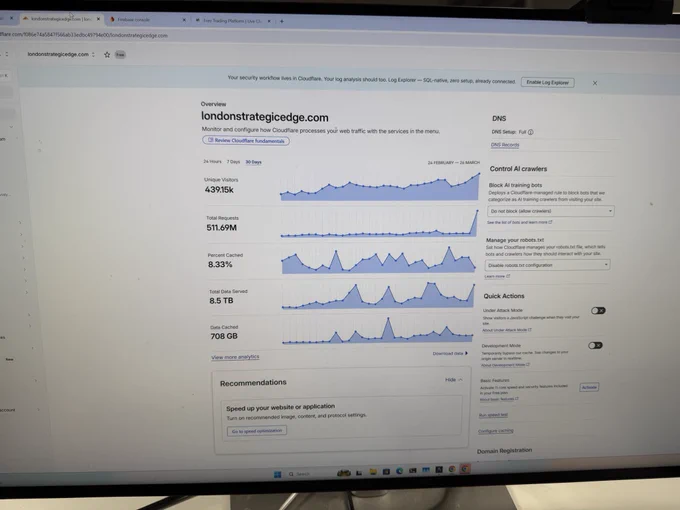Image resolution: width=680 pixels, height=510 pixels.
Task: Select the londonstrategicedge.com browser tab
Action: click(61, 19)
